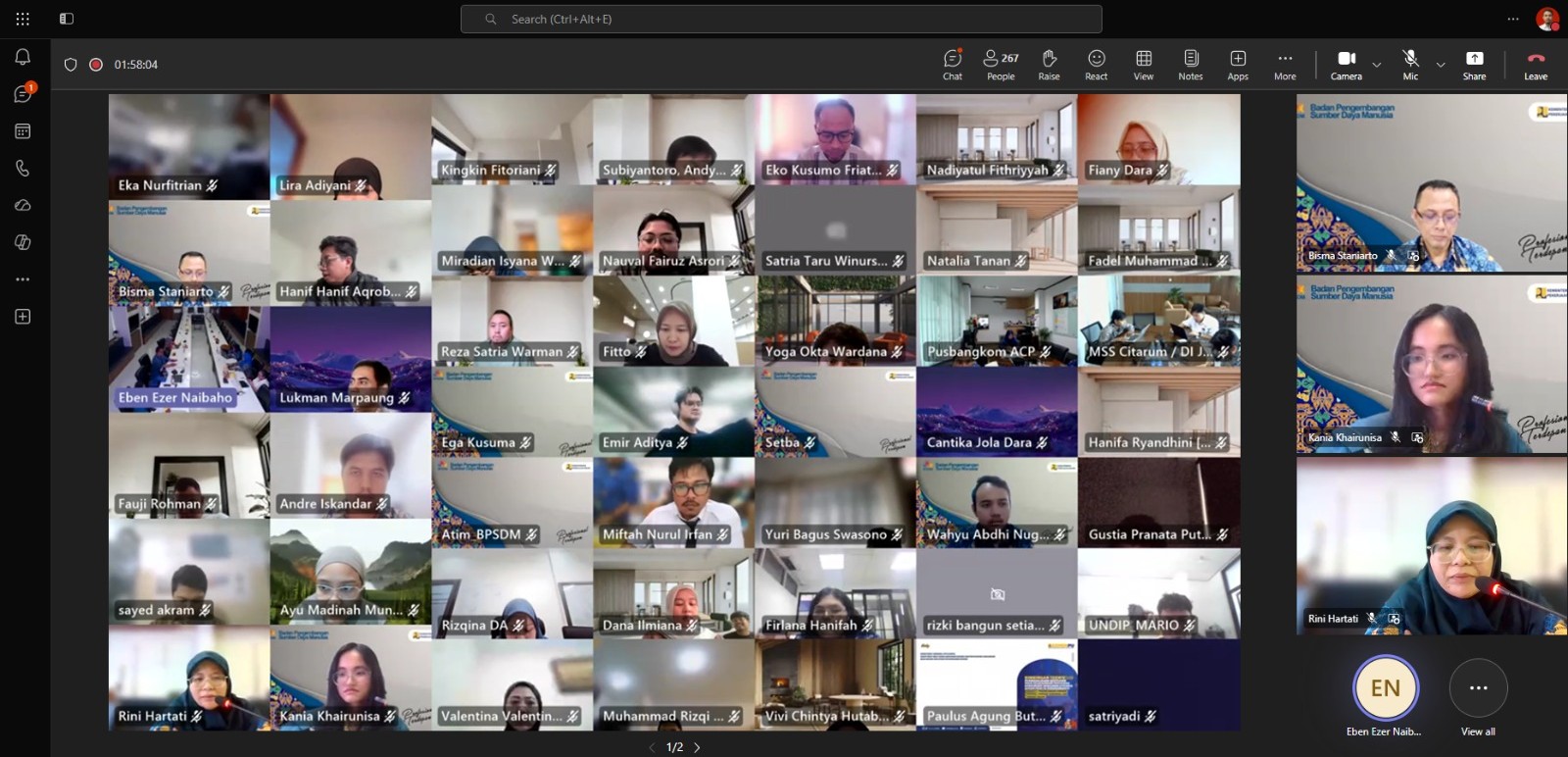Open the View layout menu
1568x757 pixels.
[x=1144, y=65]
